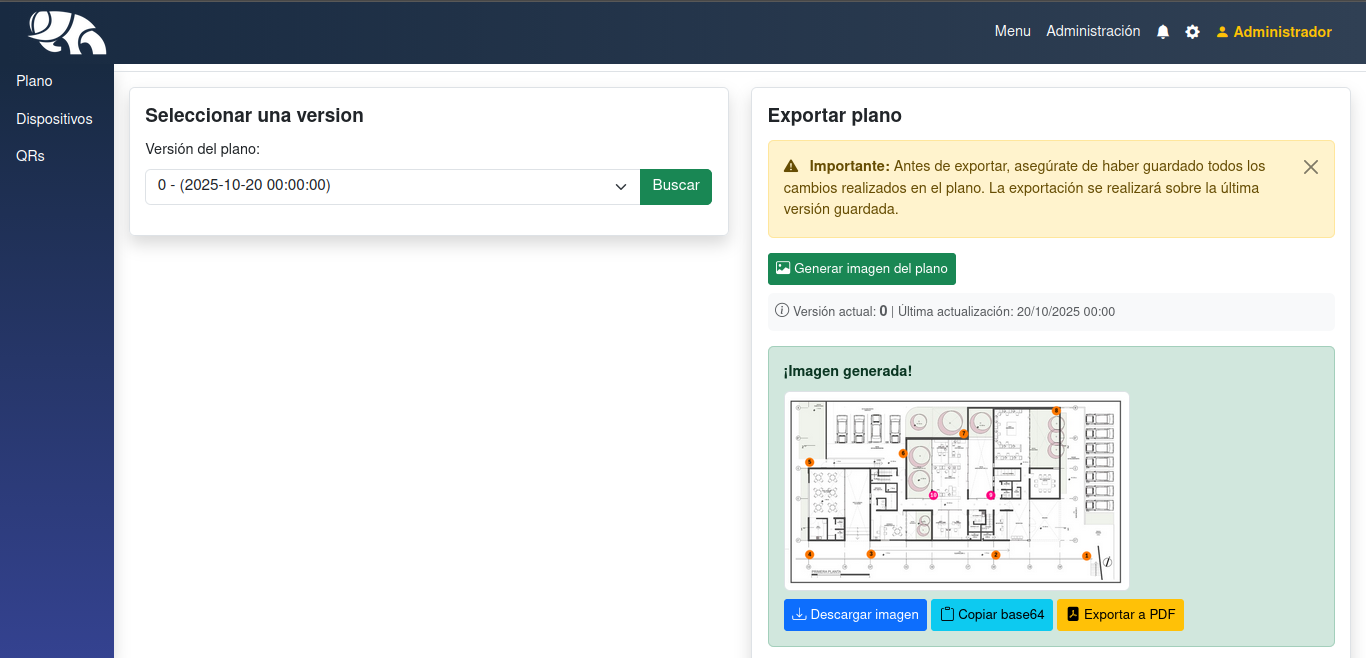Open the Administrador user menu
1366x658 pixels.
pos(1274,32)
